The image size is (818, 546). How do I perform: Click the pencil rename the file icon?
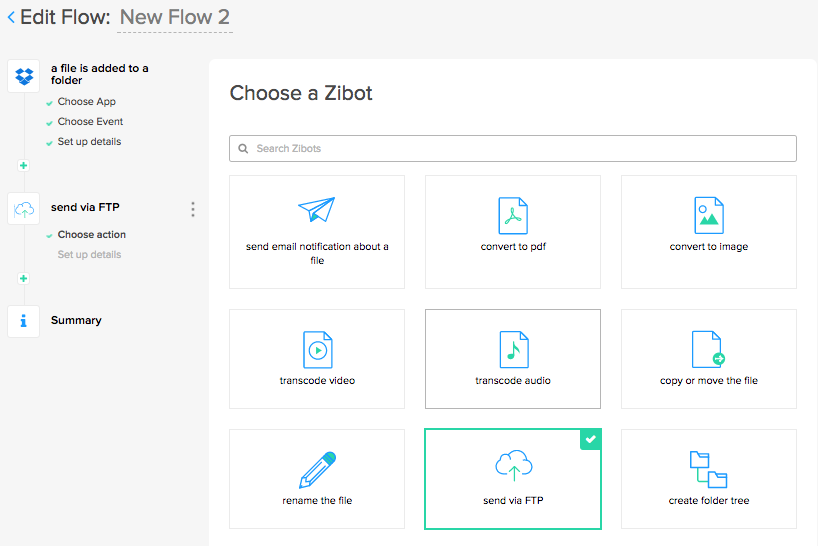pyautogui.click(x=317, y=470)
